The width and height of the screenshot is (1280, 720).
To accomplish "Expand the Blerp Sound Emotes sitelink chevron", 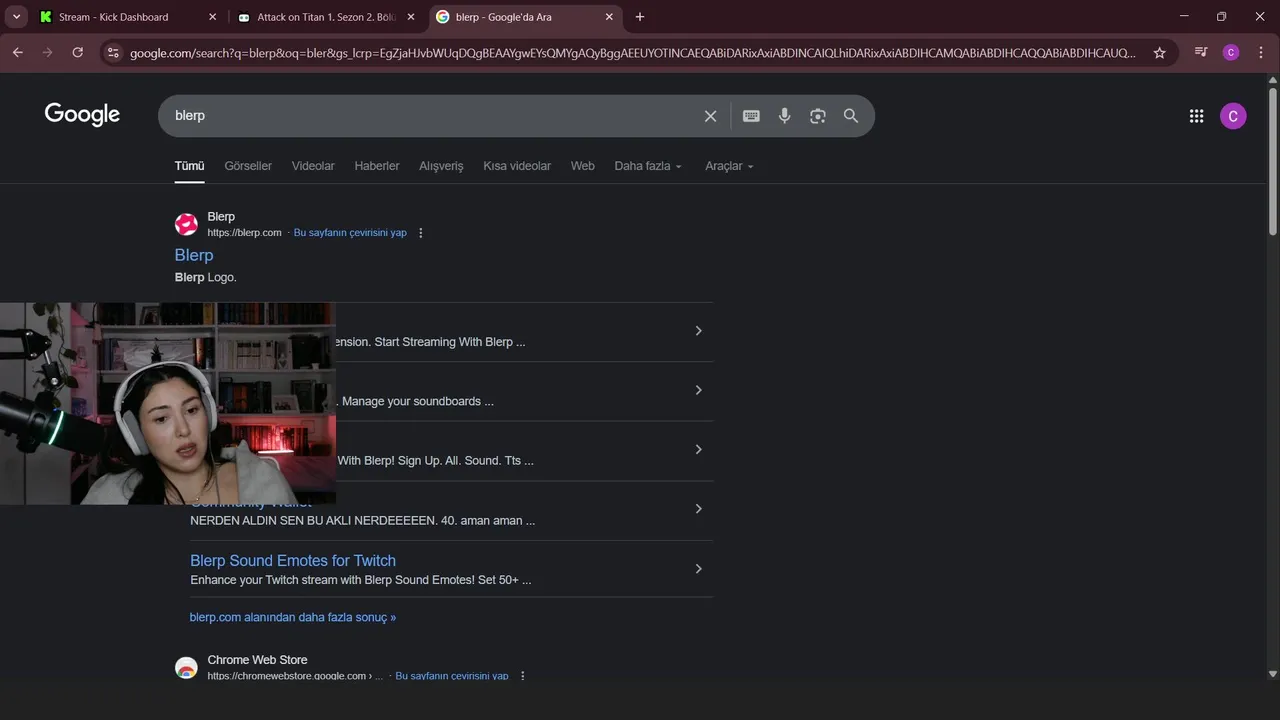I will pos(698,569).
